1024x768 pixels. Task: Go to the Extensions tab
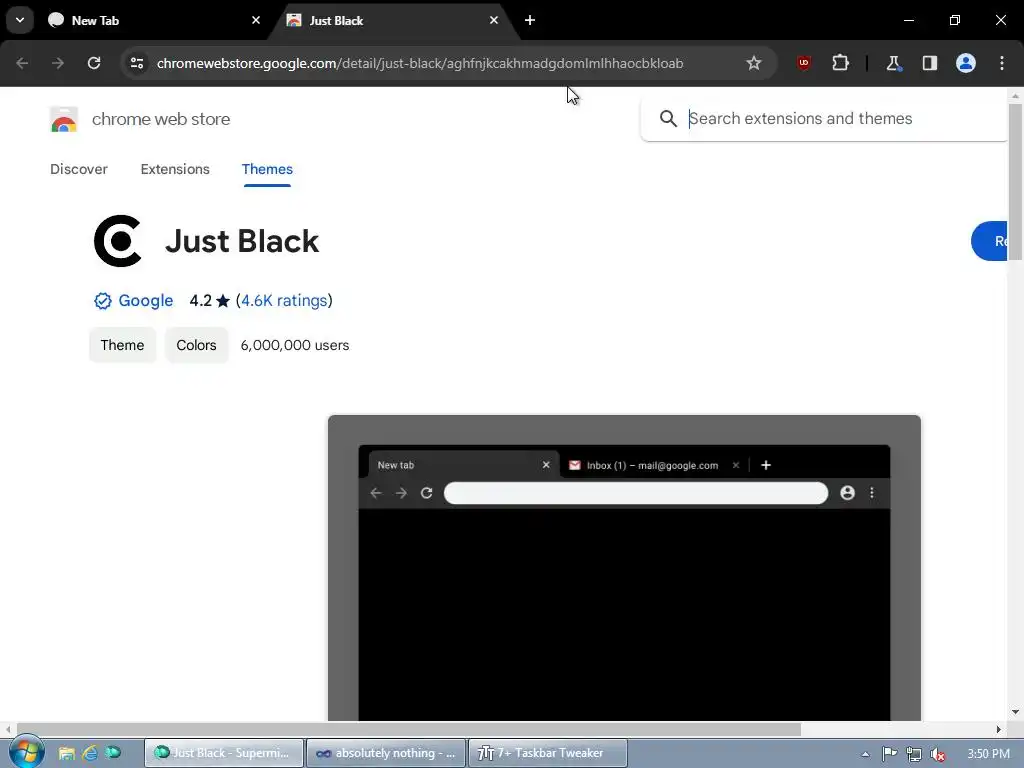pyautogui.click(x=175, y=169)
